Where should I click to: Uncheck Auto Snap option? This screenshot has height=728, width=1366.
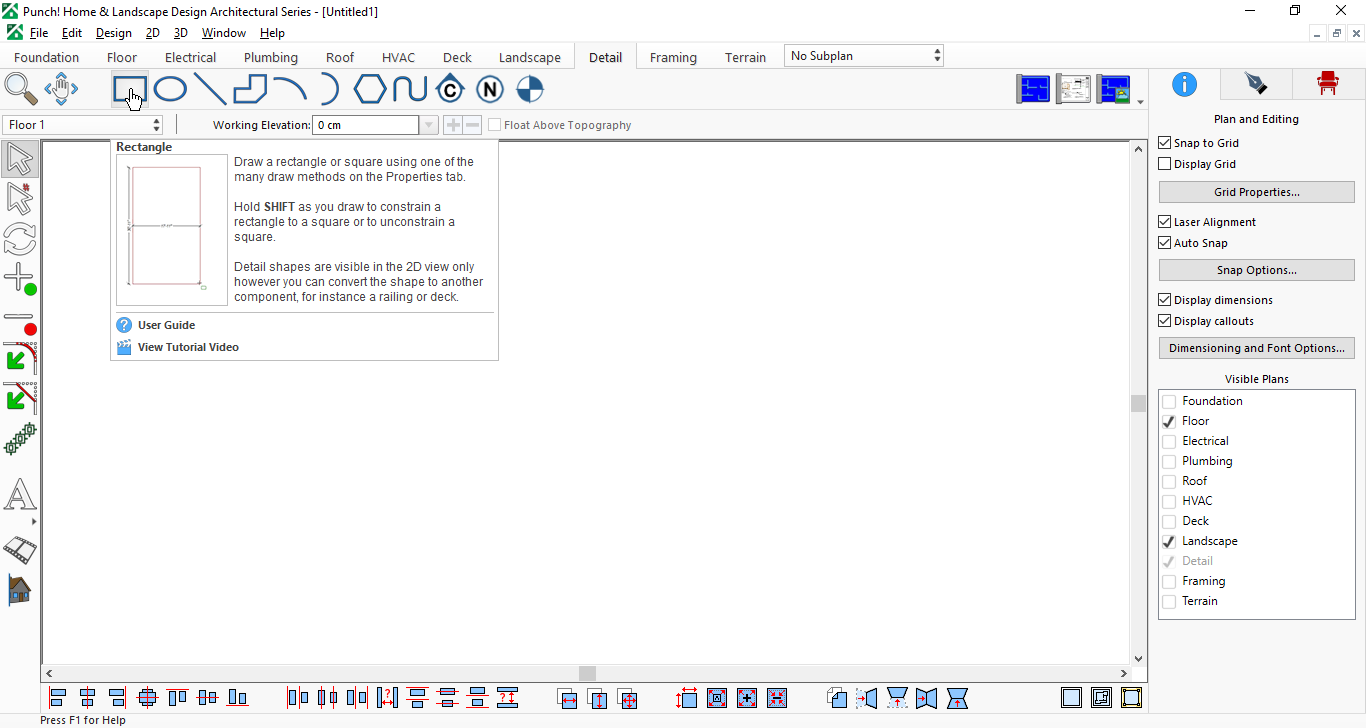(x=1164, y=243)
